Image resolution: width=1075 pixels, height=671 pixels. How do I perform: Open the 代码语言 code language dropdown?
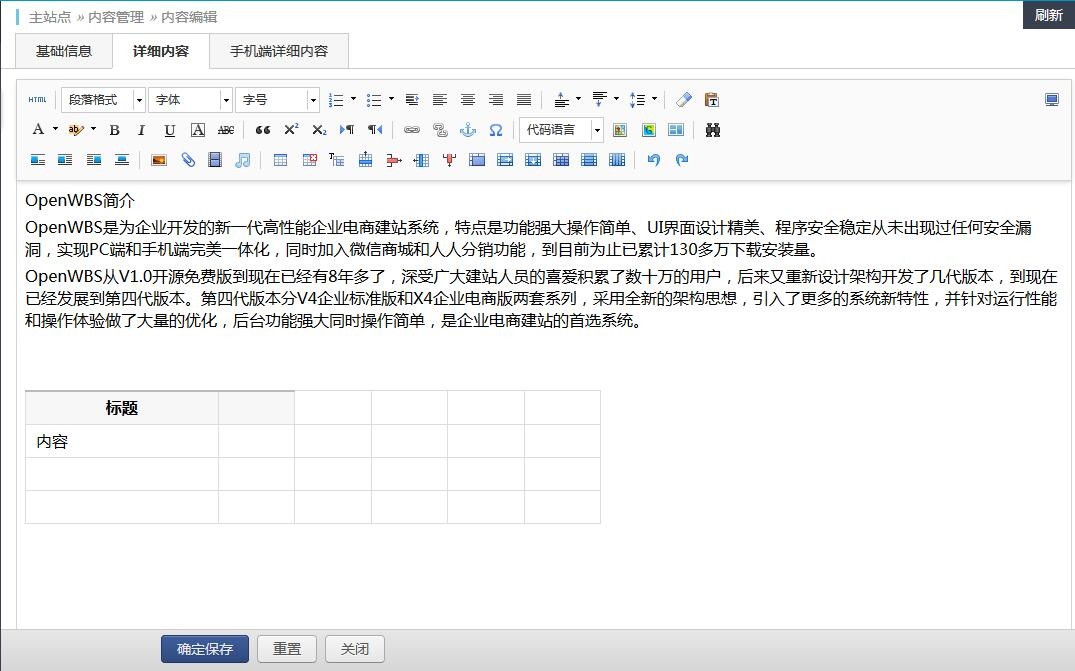point(561,130)
